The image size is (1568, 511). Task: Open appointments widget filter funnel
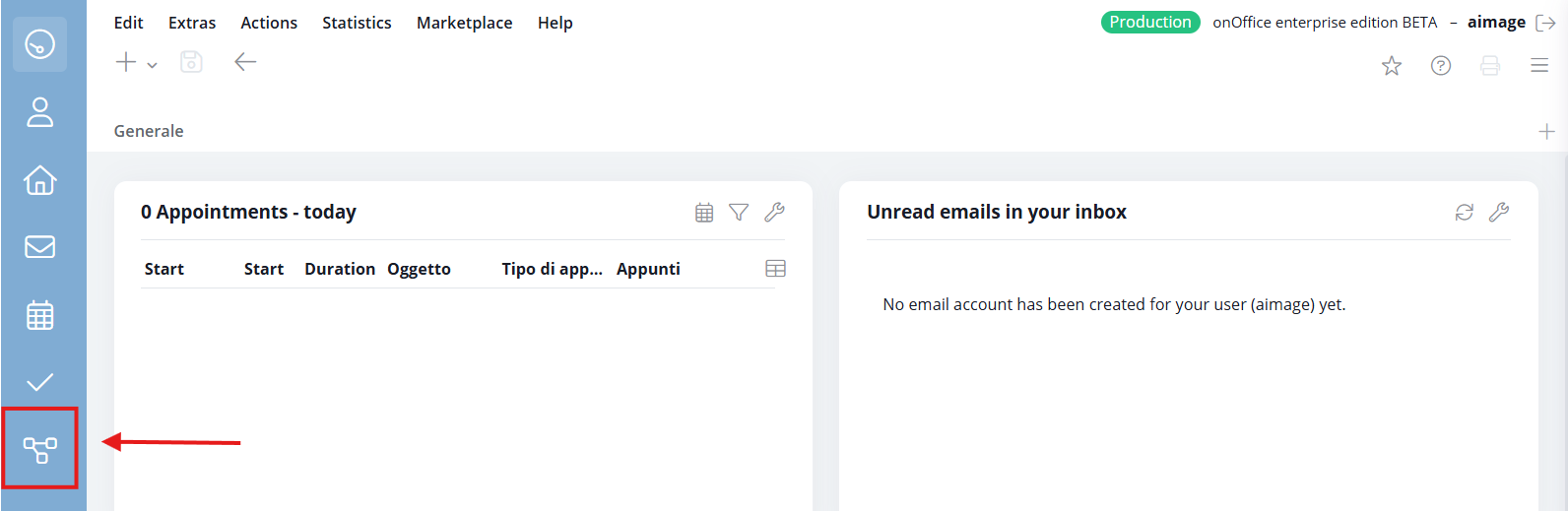(739, 212)
